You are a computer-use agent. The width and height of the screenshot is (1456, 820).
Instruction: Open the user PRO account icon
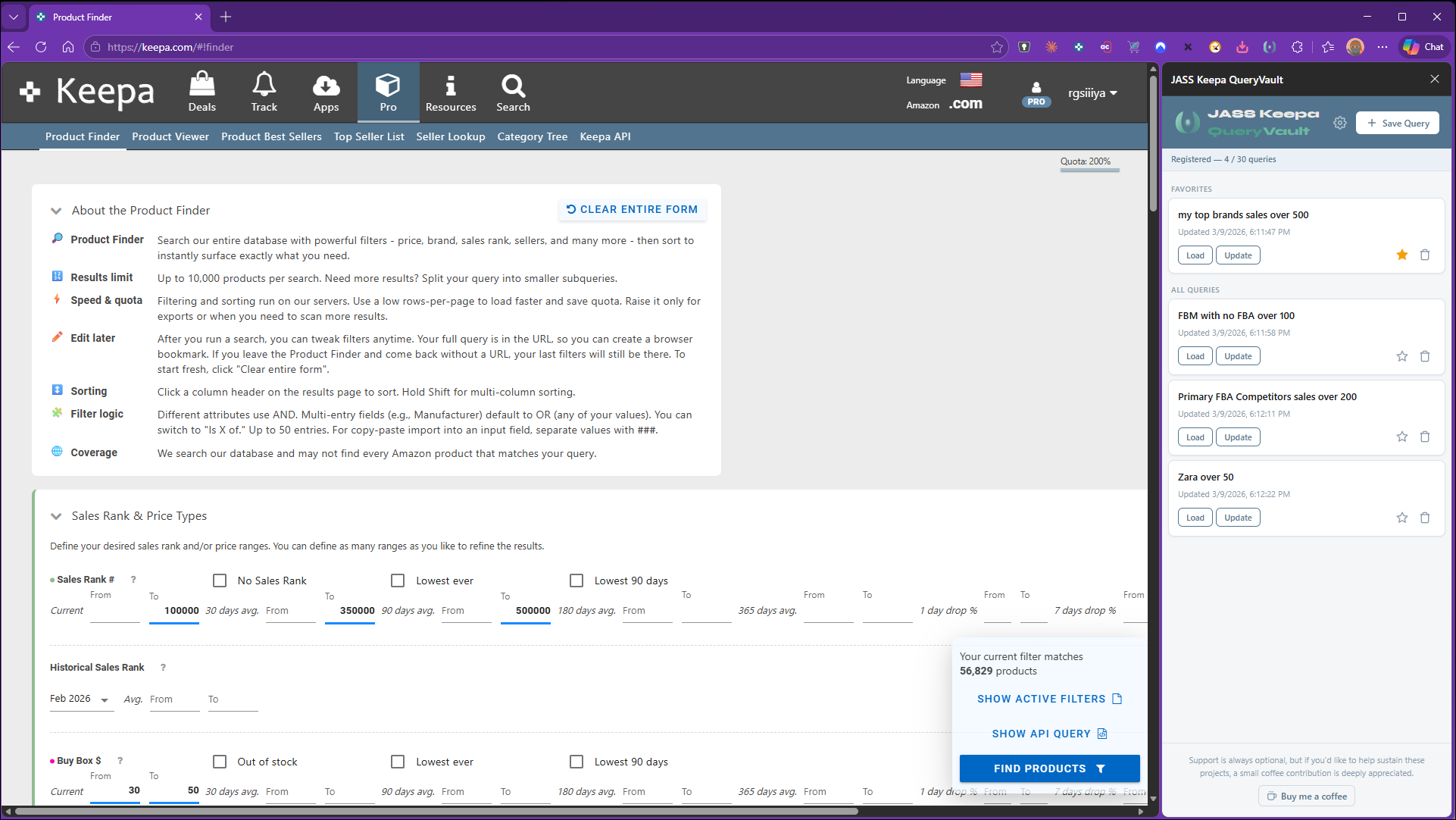(1036, 93)
